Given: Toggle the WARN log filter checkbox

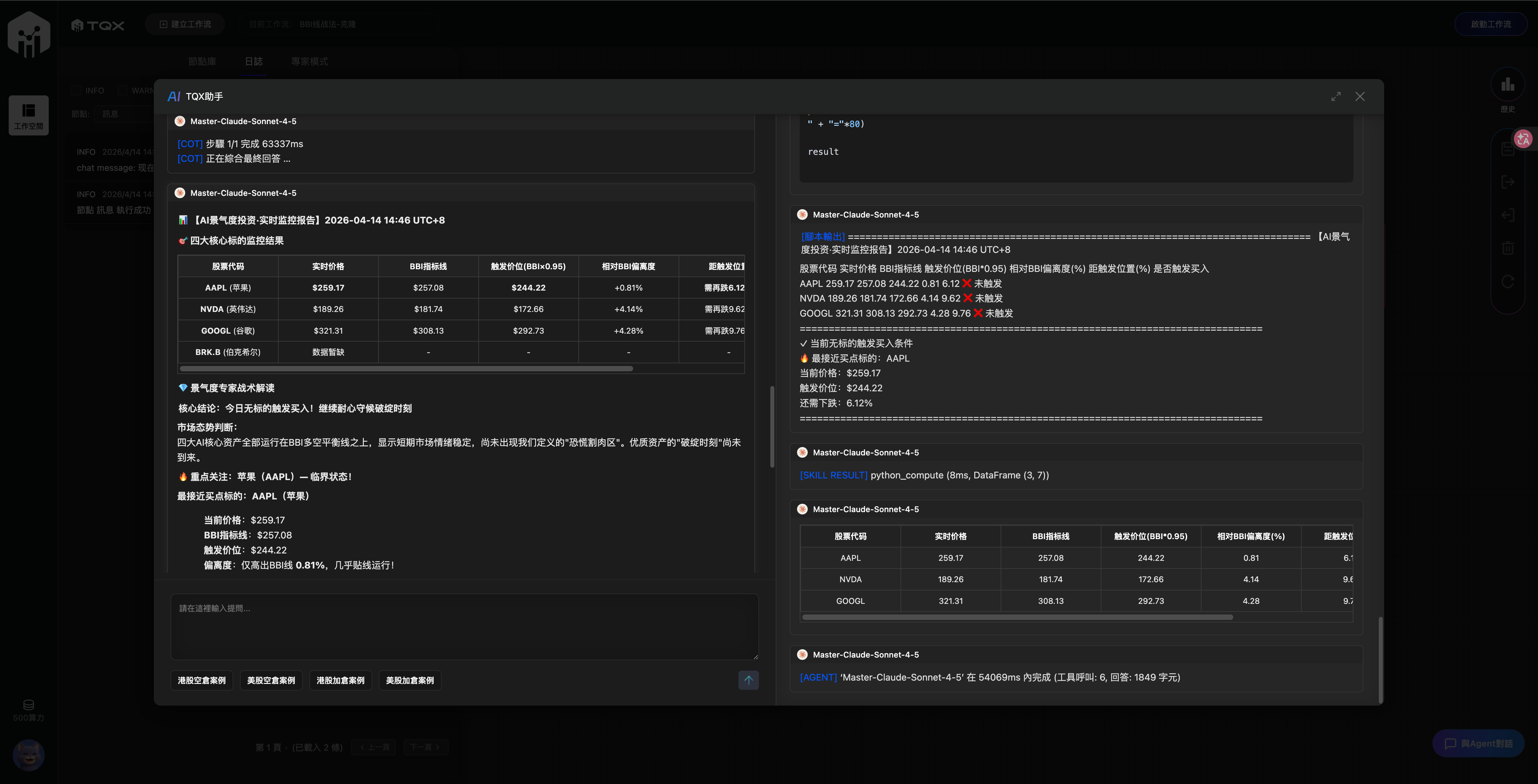Looking at the screenshot, I should [122, 91].
